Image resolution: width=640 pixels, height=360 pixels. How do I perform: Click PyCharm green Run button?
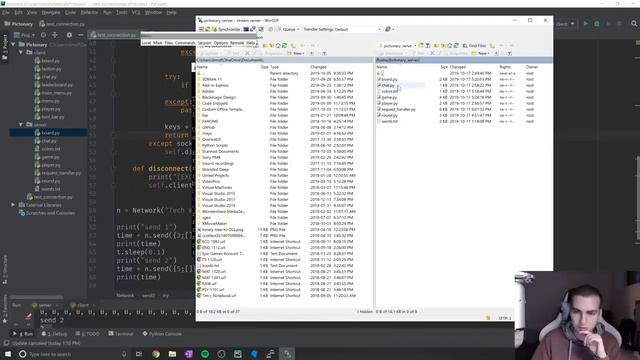coord(585,24)
